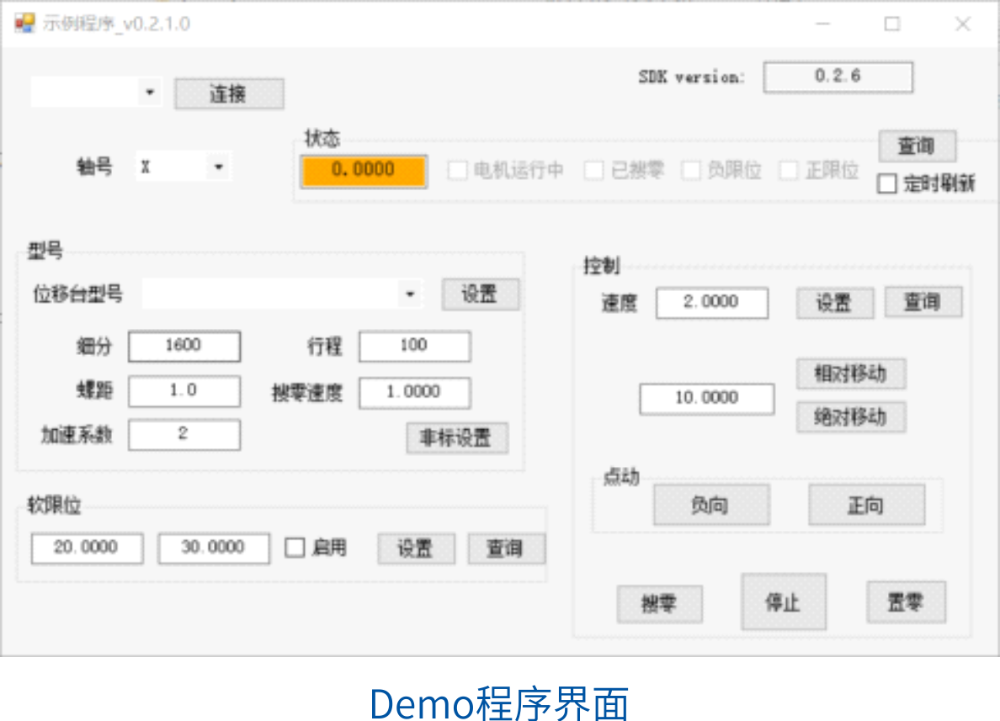Screen dimensions: 1000x721
Task: Click 设置 button next to 速度
Action: coord(835,302)
